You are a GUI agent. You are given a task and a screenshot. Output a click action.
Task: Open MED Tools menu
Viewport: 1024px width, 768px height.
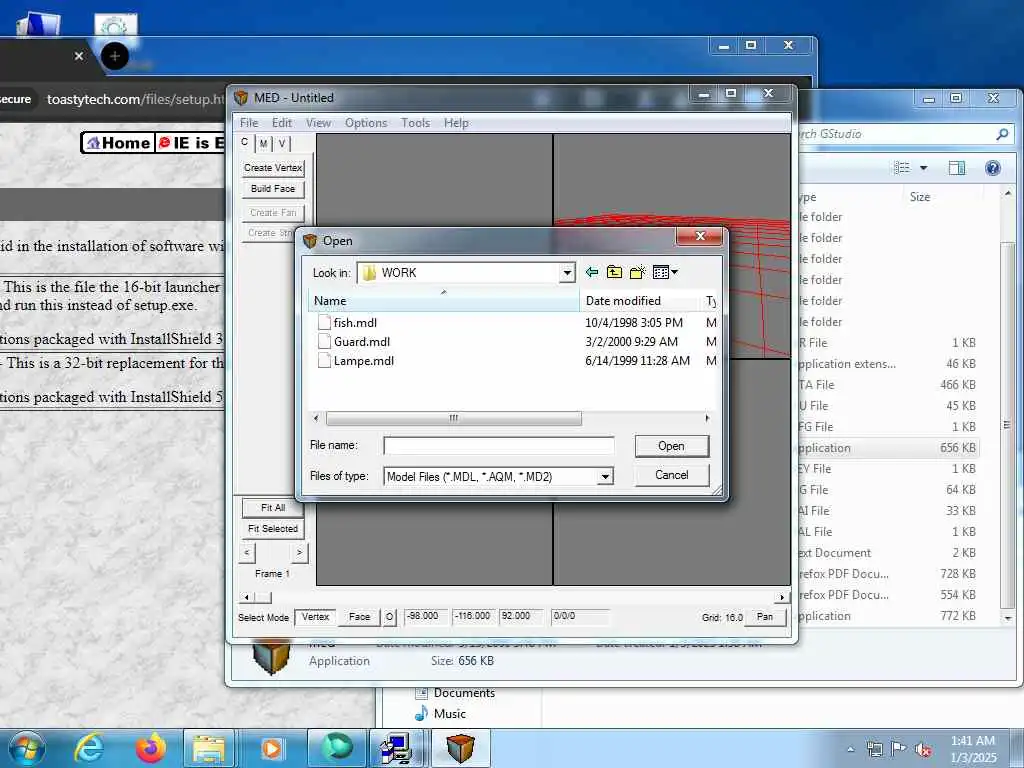[x=415, y=123]
